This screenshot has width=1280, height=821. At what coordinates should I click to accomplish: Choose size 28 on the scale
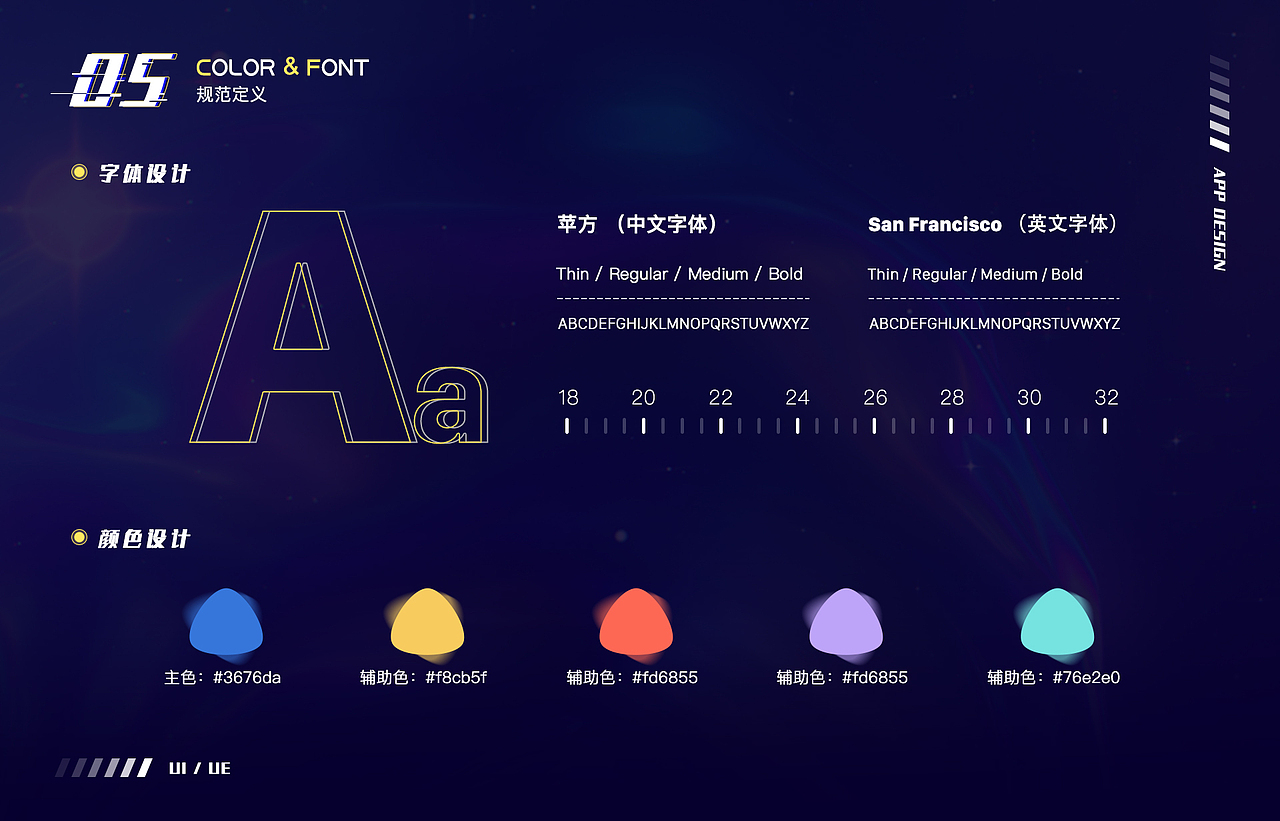[x=951, y=426]
